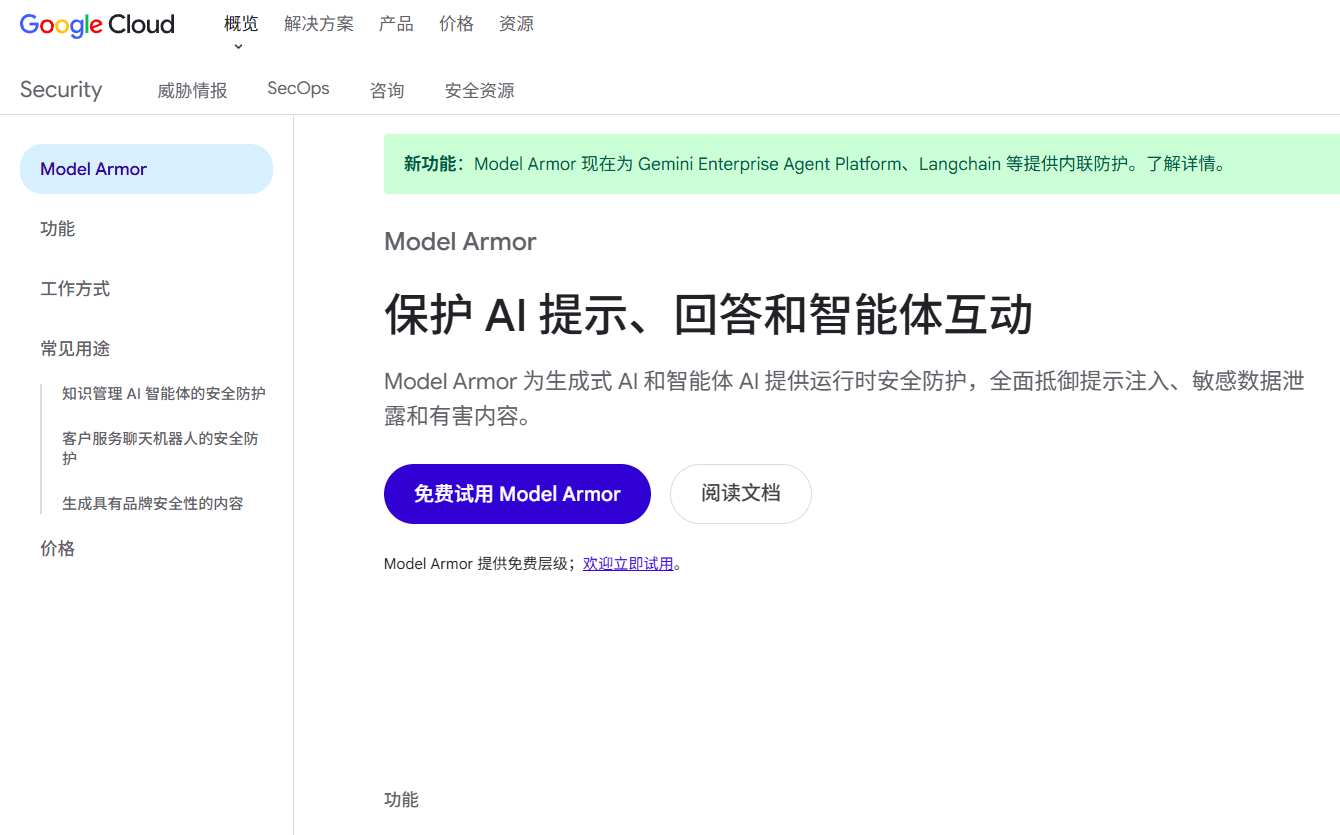The image size is (1340, 835).
Task: Open 知识管理 AI 智能体的安全防护
Action: click(x=164, y=394)
